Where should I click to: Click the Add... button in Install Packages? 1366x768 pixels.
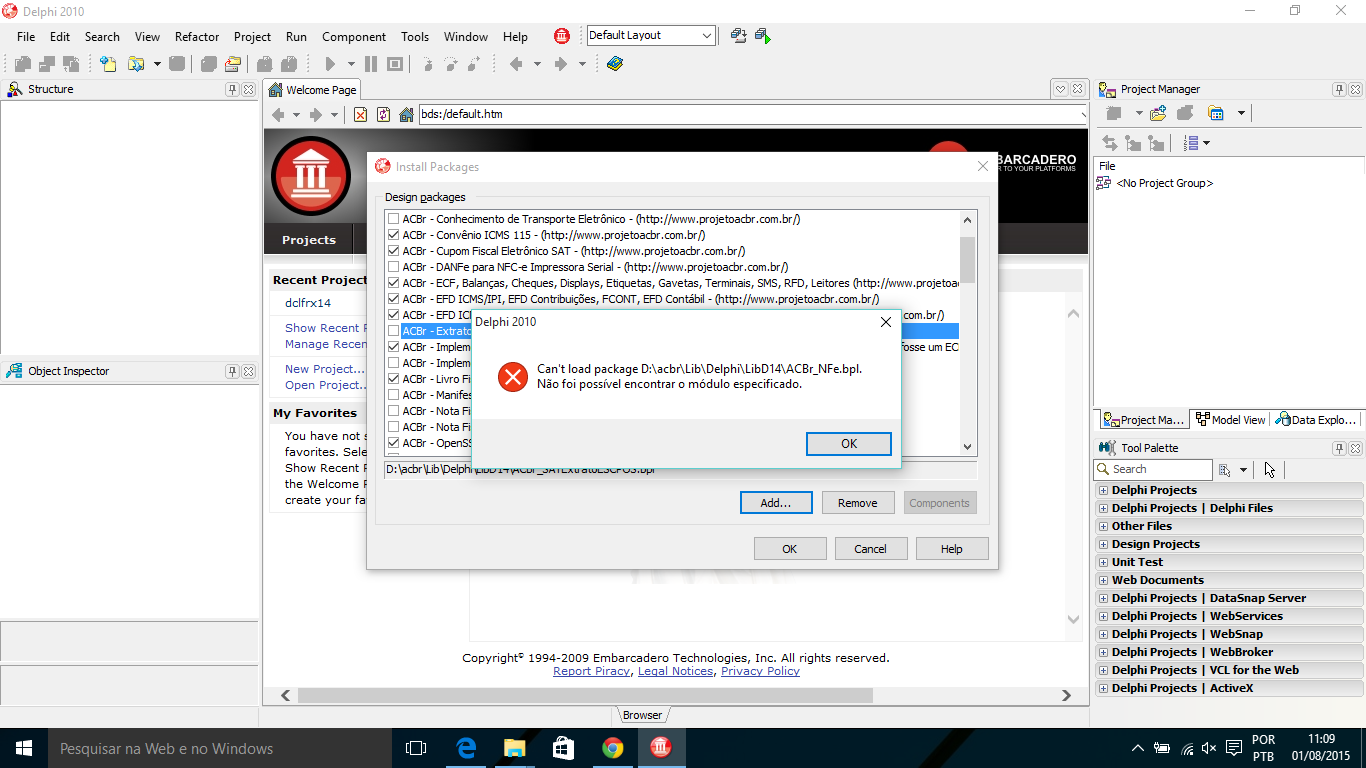coord(776,503)
